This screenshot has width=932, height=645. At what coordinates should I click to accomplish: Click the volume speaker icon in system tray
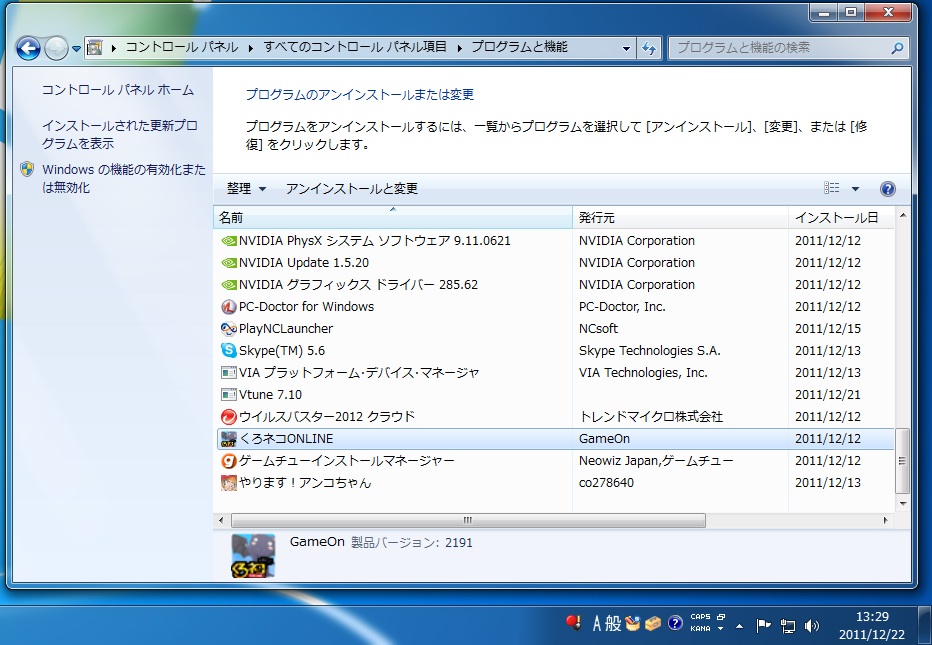pos(812,626)
